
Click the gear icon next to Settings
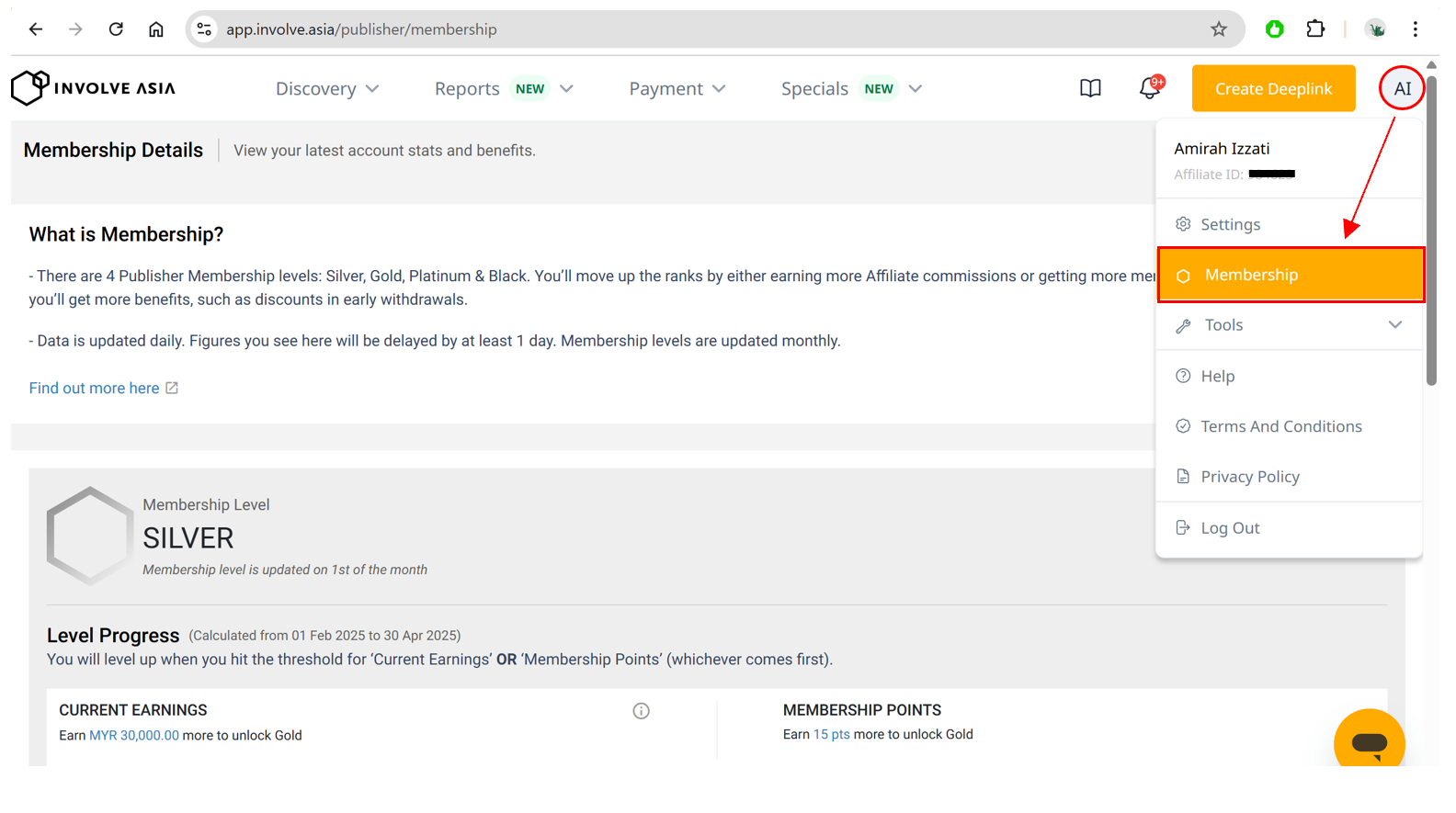[x=1183, y=224]
